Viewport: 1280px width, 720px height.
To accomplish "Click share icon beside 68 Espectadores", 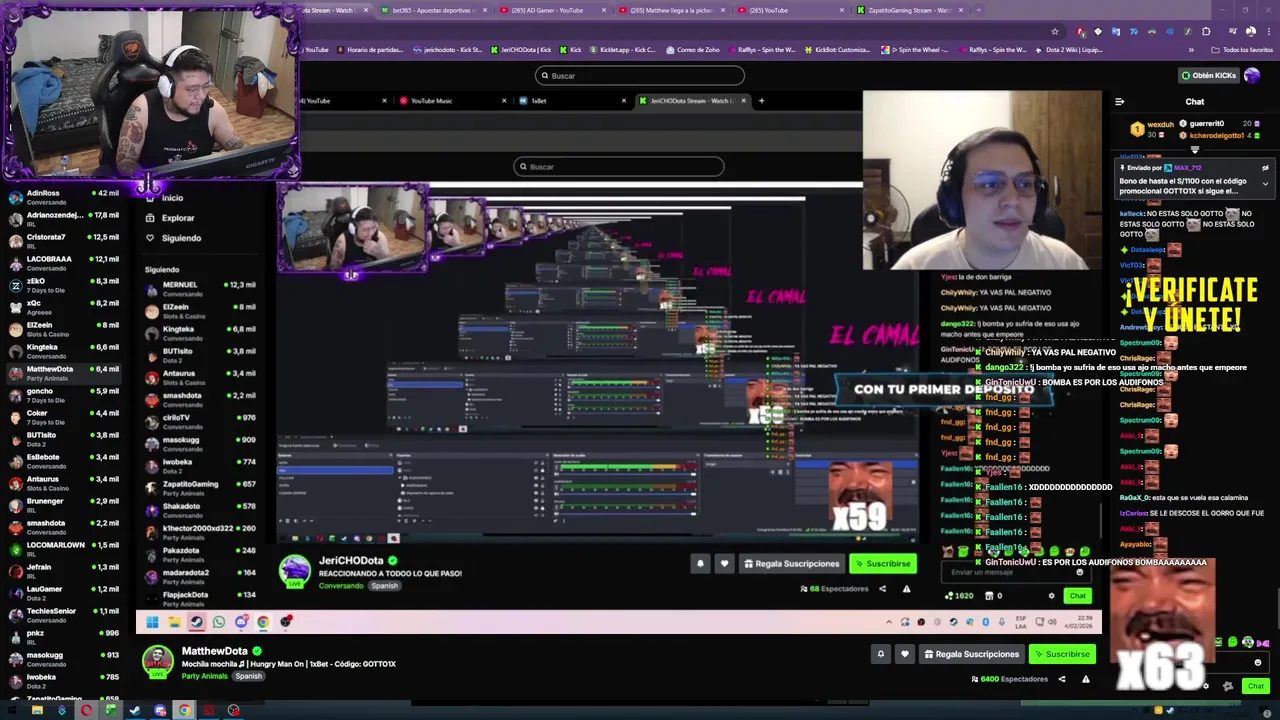I will point(882,589).
